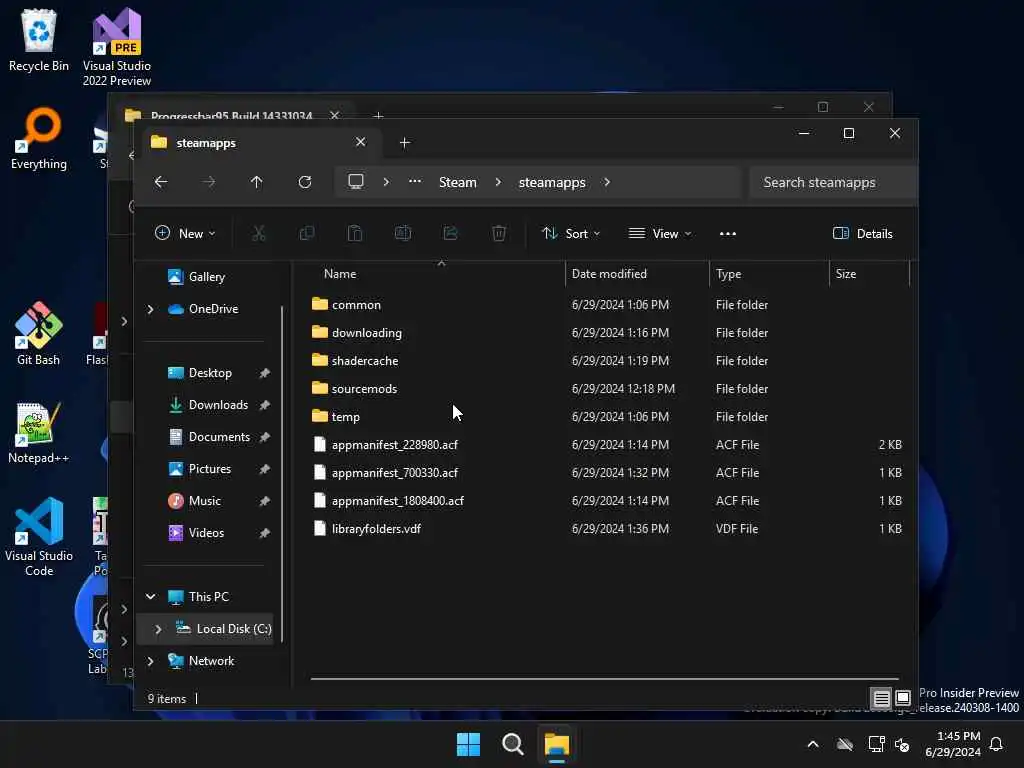Image resolution: width=1024 pixels, height=768 pixels.
Task: Collapse the This PC tree node
Action: coord(150,597)
